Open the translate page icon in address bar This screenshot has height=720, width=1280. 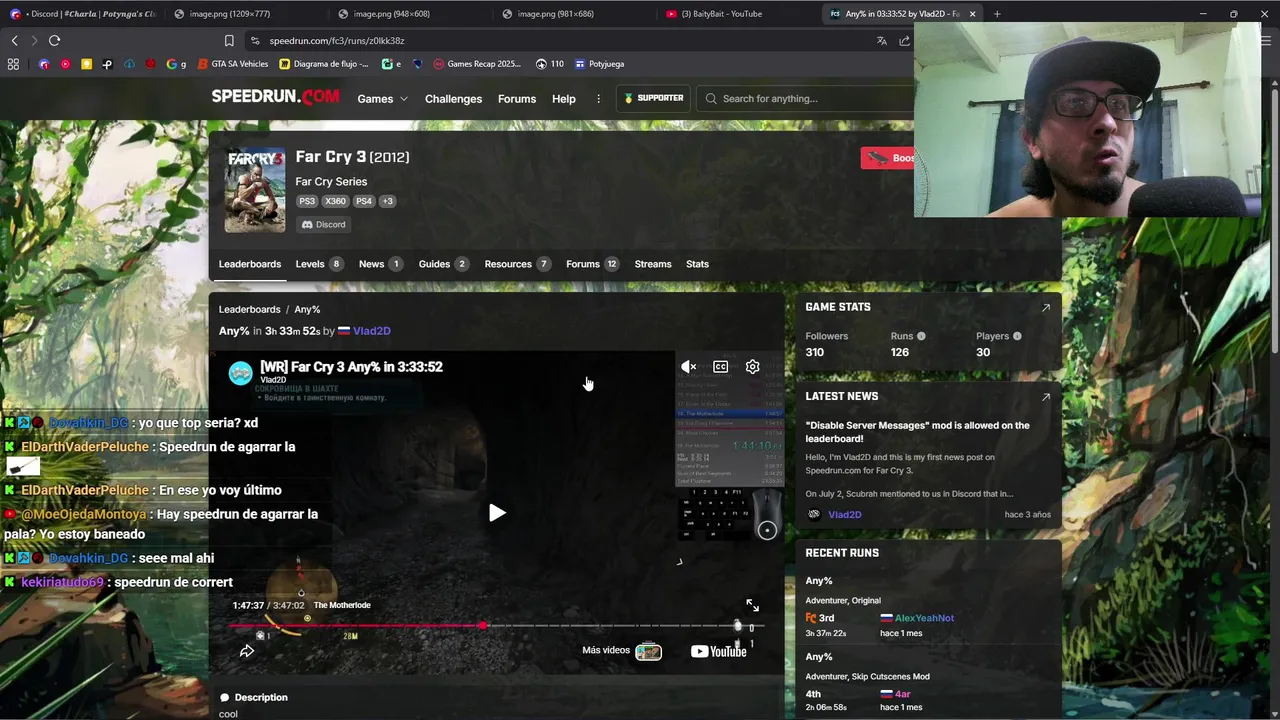coord(881,41)
